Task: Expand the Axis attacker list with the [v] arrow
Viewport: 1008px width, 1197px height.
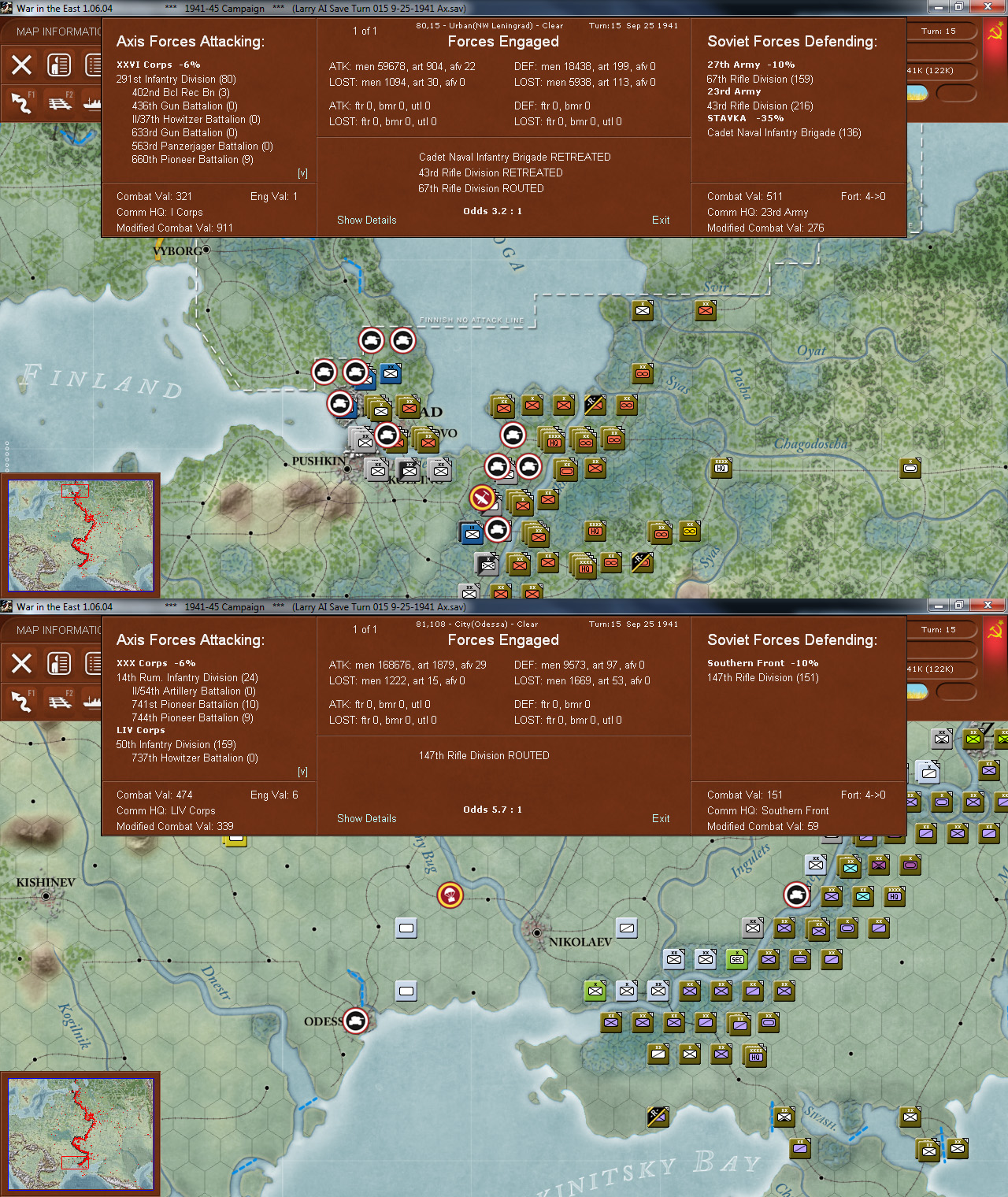Action: point(302,172)
